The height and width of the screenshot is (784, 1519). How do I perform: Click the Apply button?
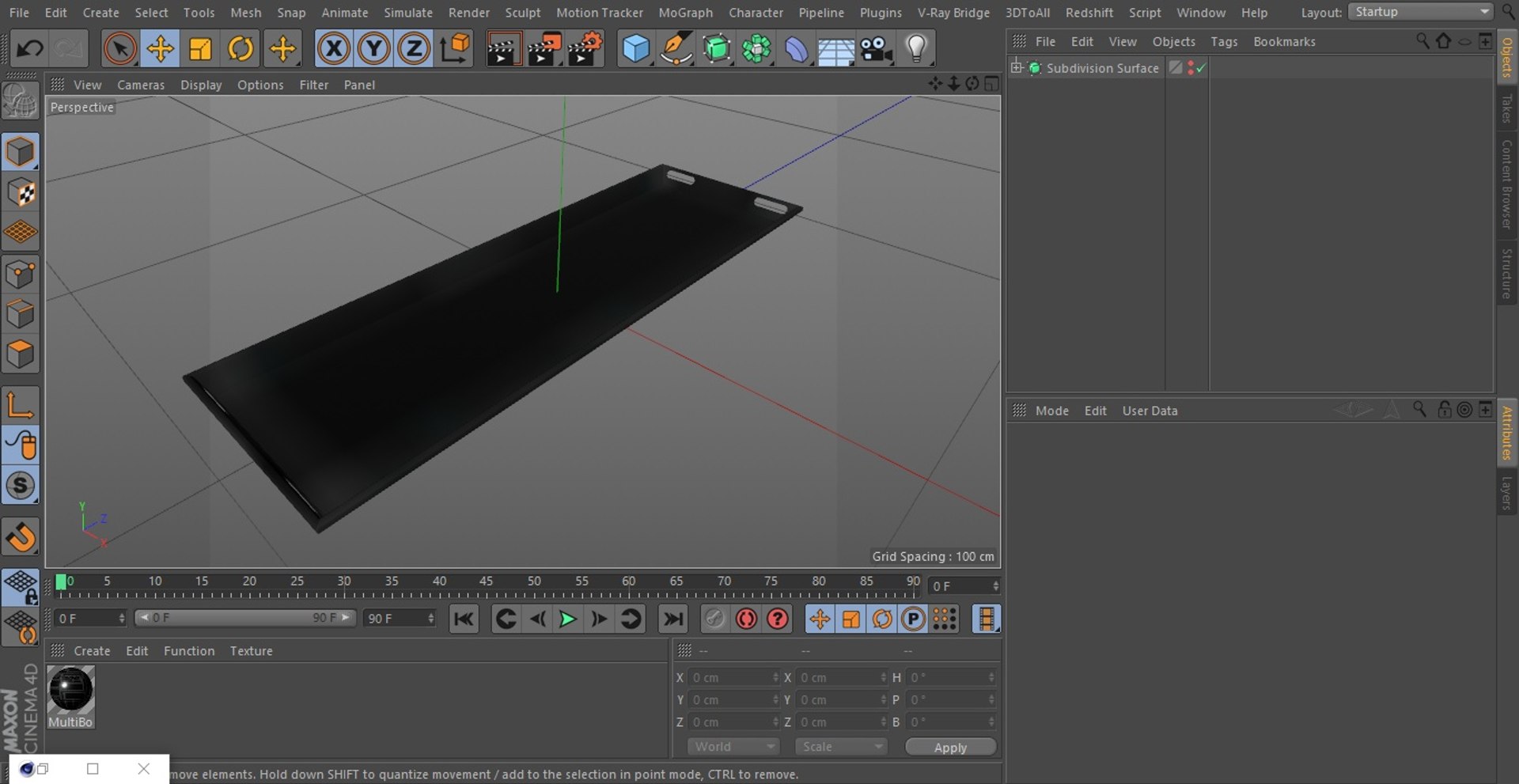(x=950, y=748)
